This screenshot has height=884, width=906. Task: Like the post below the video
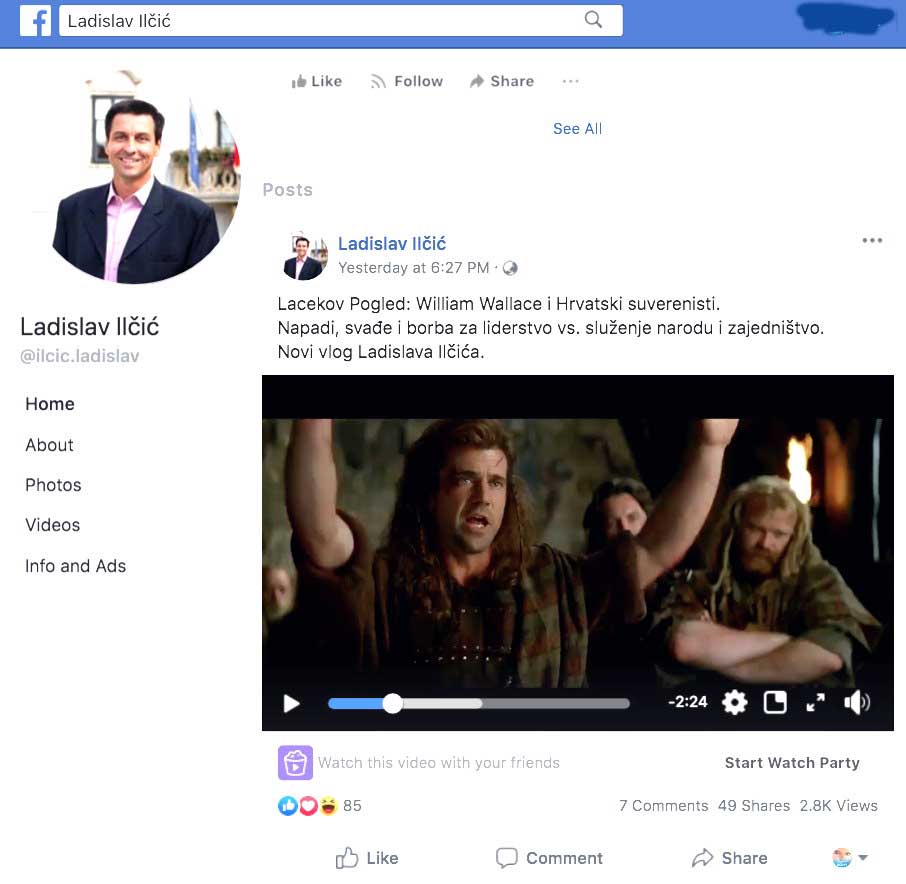pos(367,858)
